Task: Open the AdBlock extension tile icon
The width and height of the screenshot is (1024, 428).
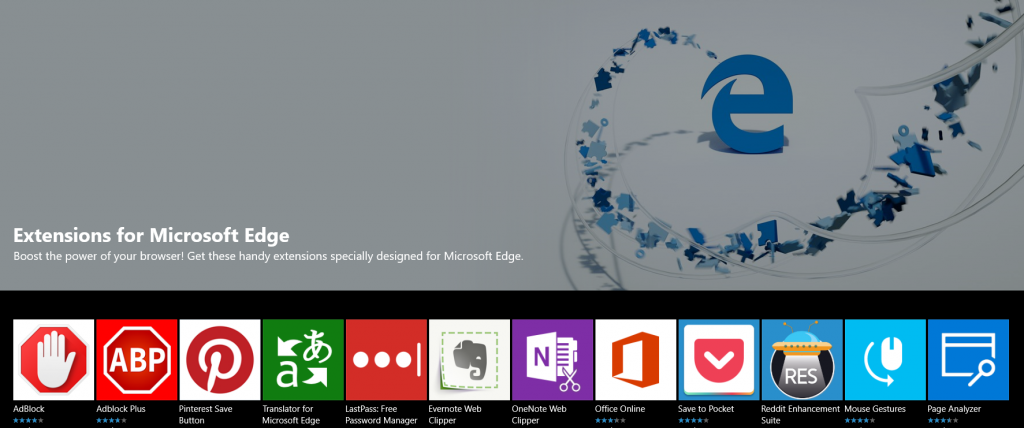Action: tap(54, 359)
